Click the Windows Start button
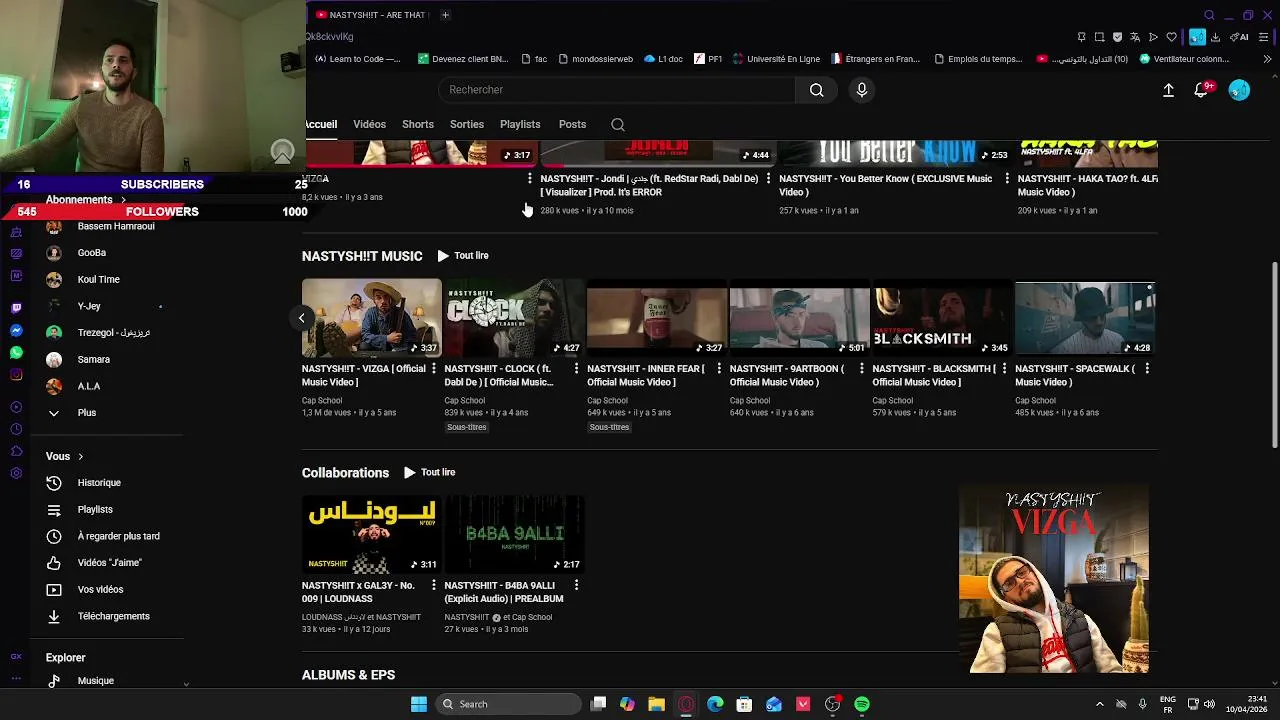This screenshot has height=720, width=1280. [x=419, y=704]
